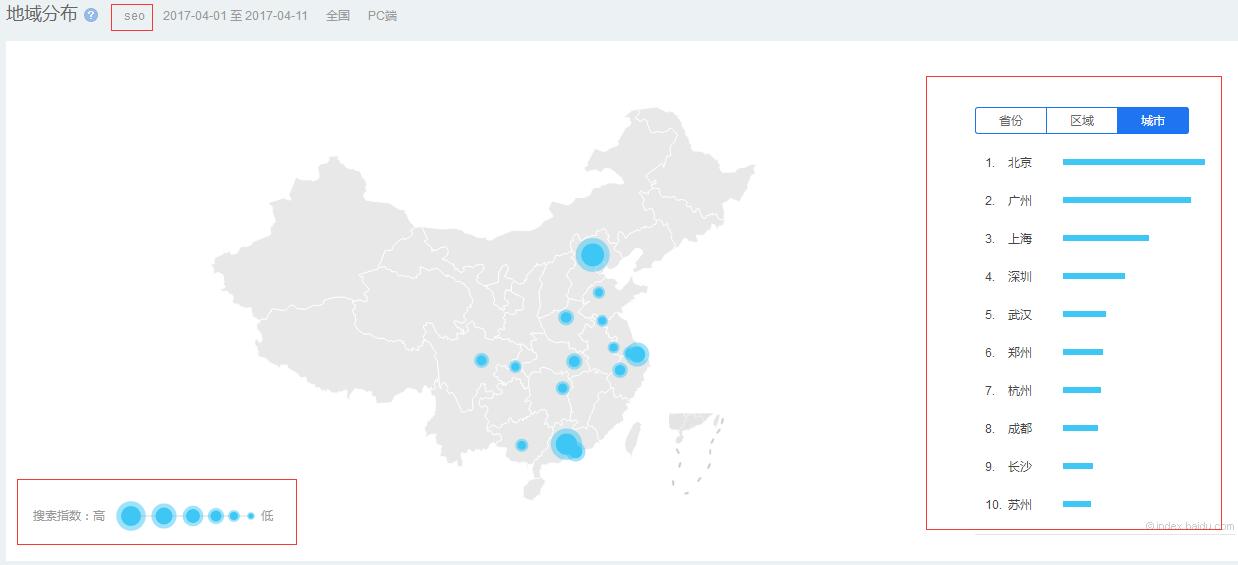Click the Wuhan bubble on the map
This screenshot has height=565, width=1238.
pos(574,361)
